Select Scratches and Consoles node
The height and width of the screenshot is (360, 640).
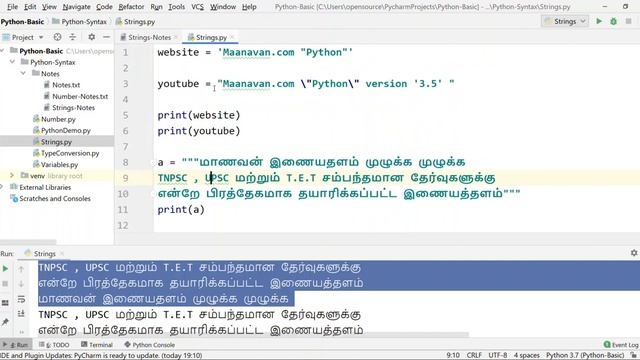tap(55, 198)
